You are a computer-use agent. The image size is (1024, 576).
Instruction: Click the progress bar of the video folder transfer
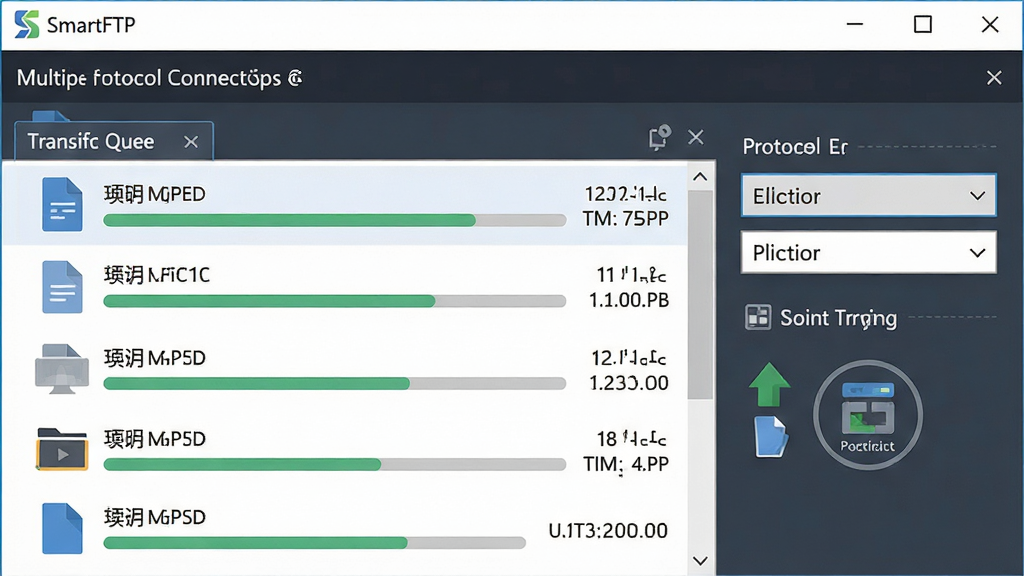(334, 464)
